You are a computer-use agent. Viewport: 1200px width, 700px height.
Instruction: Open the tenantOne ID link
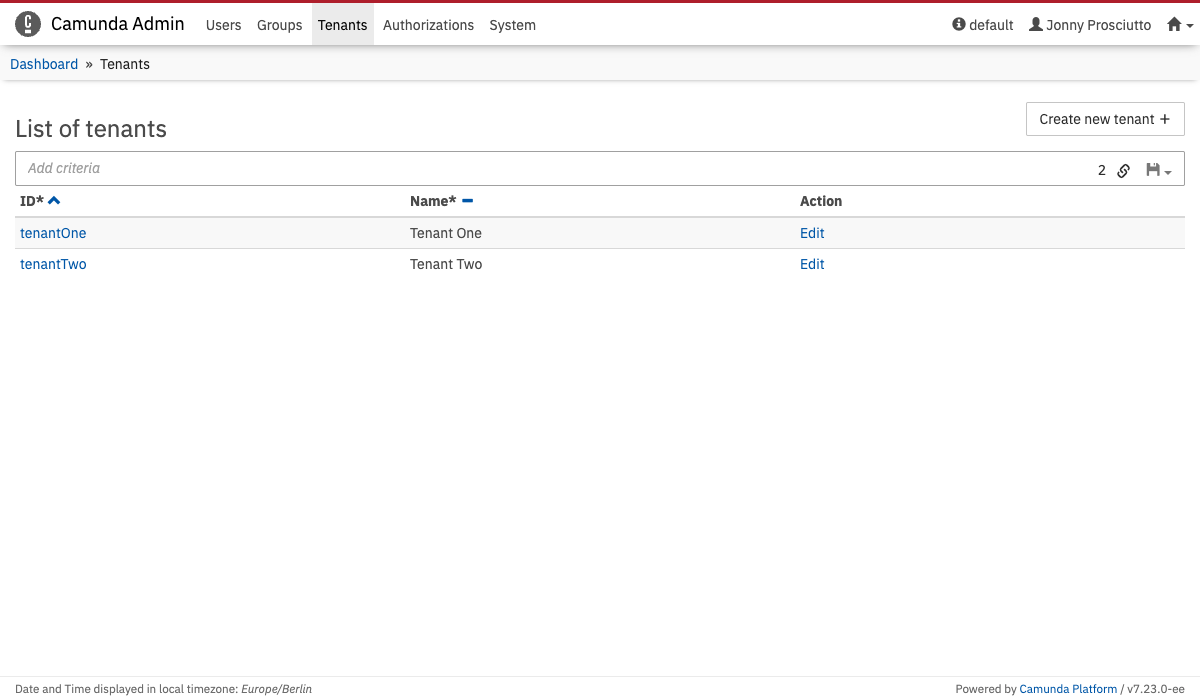pos(53,233)
